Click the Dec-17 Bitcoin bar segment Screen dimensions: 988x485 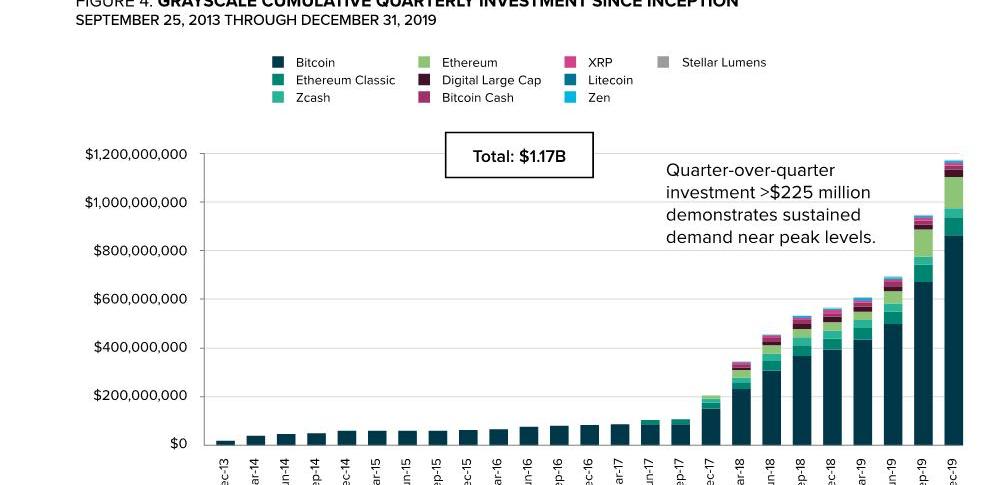click(x=711, y=427)
